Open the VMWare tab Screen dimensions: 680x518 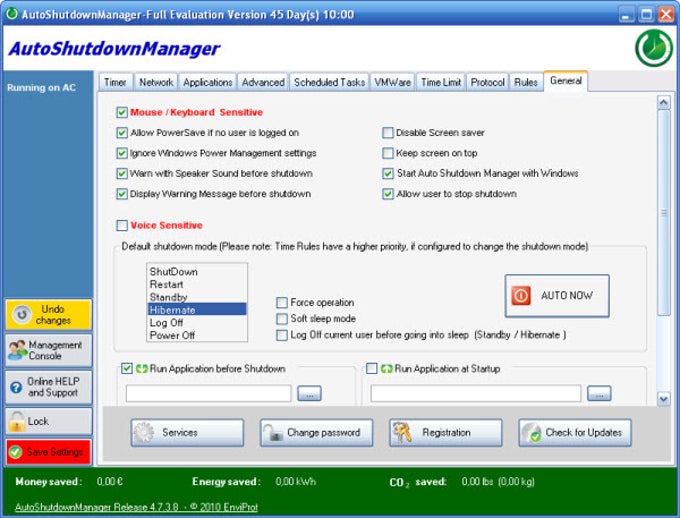click(392, 82)
